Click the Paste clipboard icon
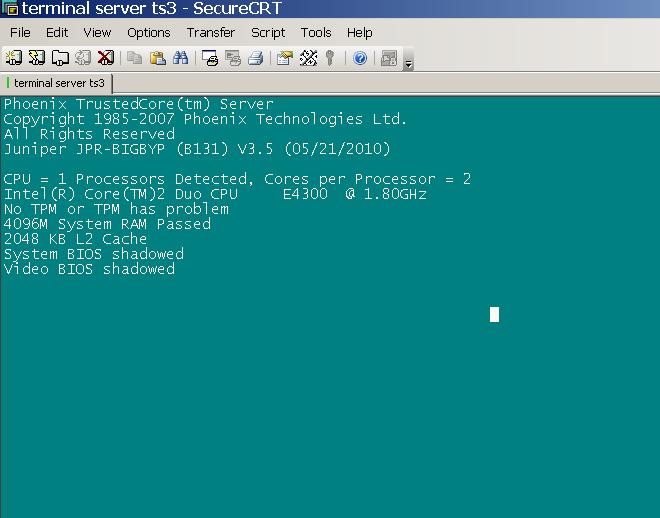 157,58
